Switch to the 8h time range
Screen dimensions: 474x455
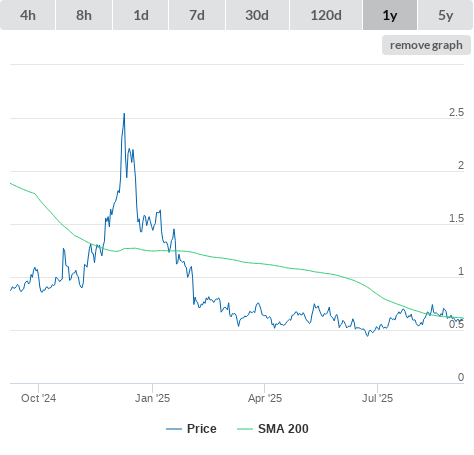tap(84, 15)
